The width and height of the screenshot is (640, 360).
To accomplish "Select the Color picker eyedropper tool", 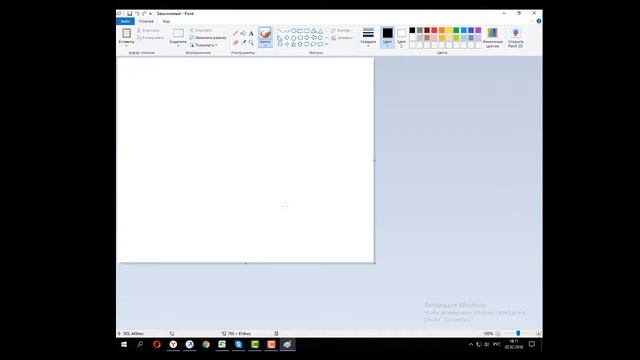I will 243,42.
